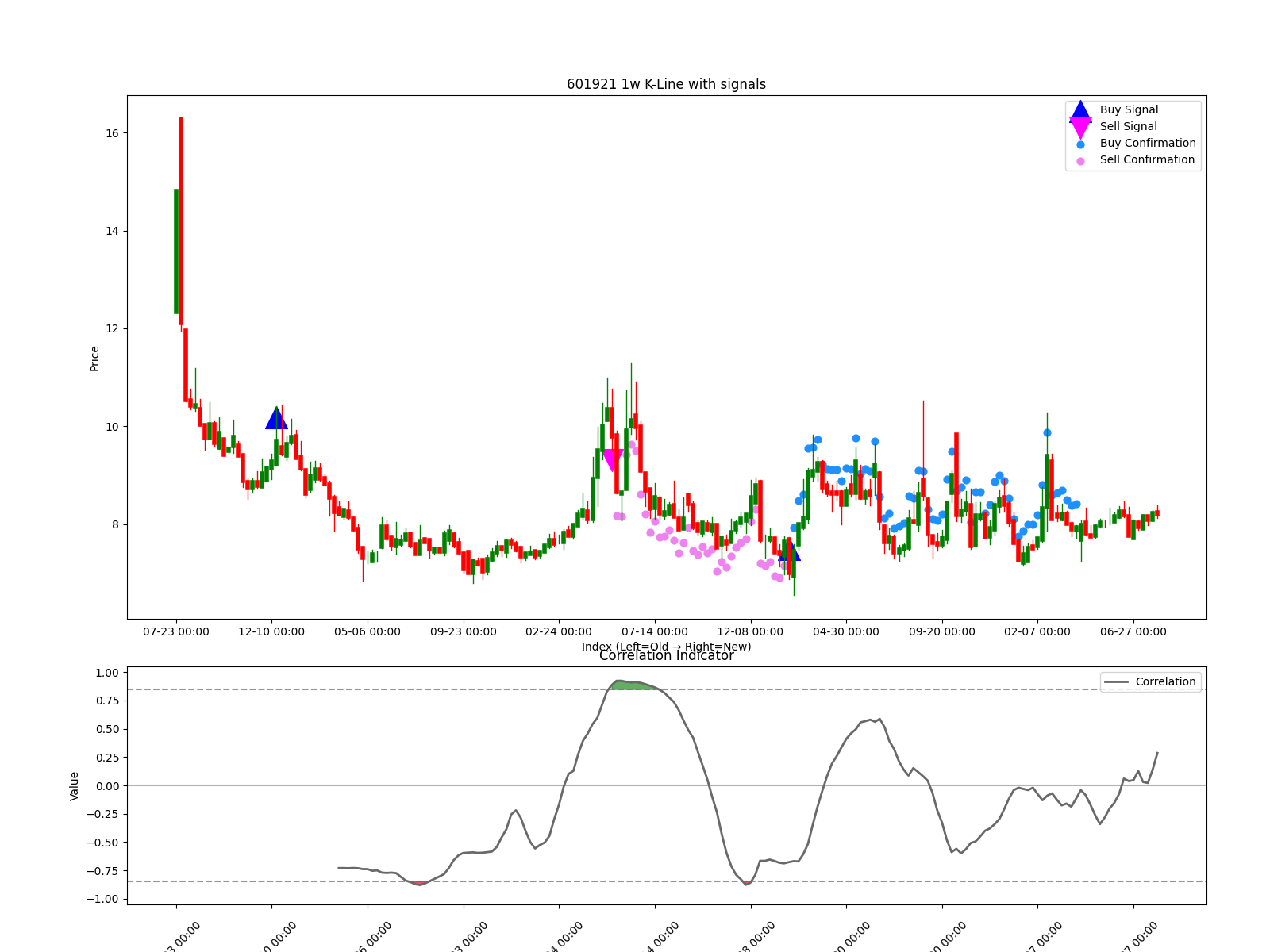Click price axis tick '14'
Viewport: 1270px width, 952px height.
click(112, 232)
